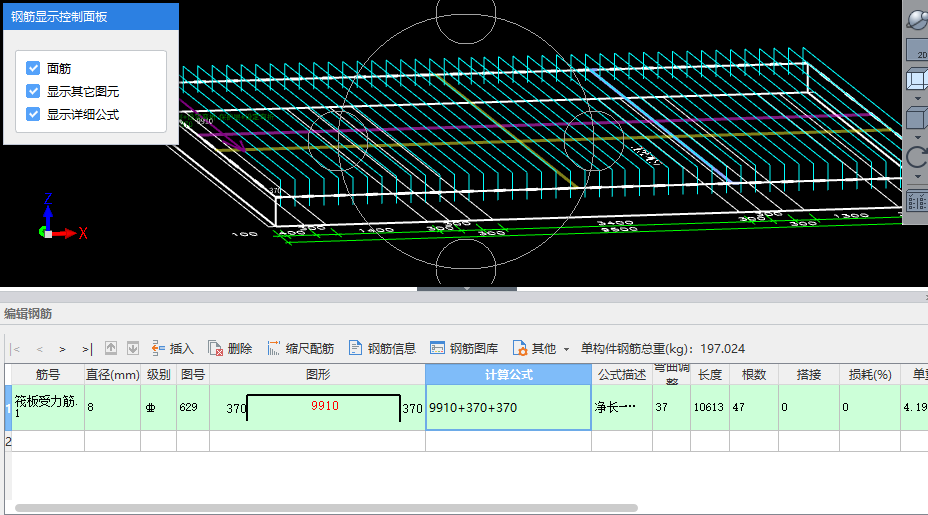Click the formula cell 9910+370+370

click(508, 407)
